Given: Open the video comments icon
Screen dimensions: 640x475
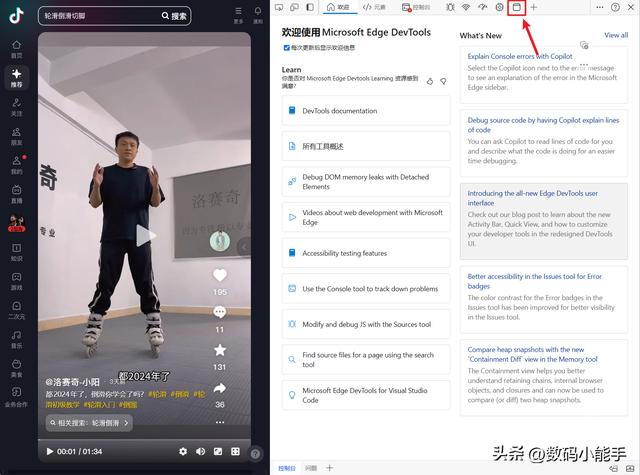Looking at the screenshot, I should [x=220, y=313].
